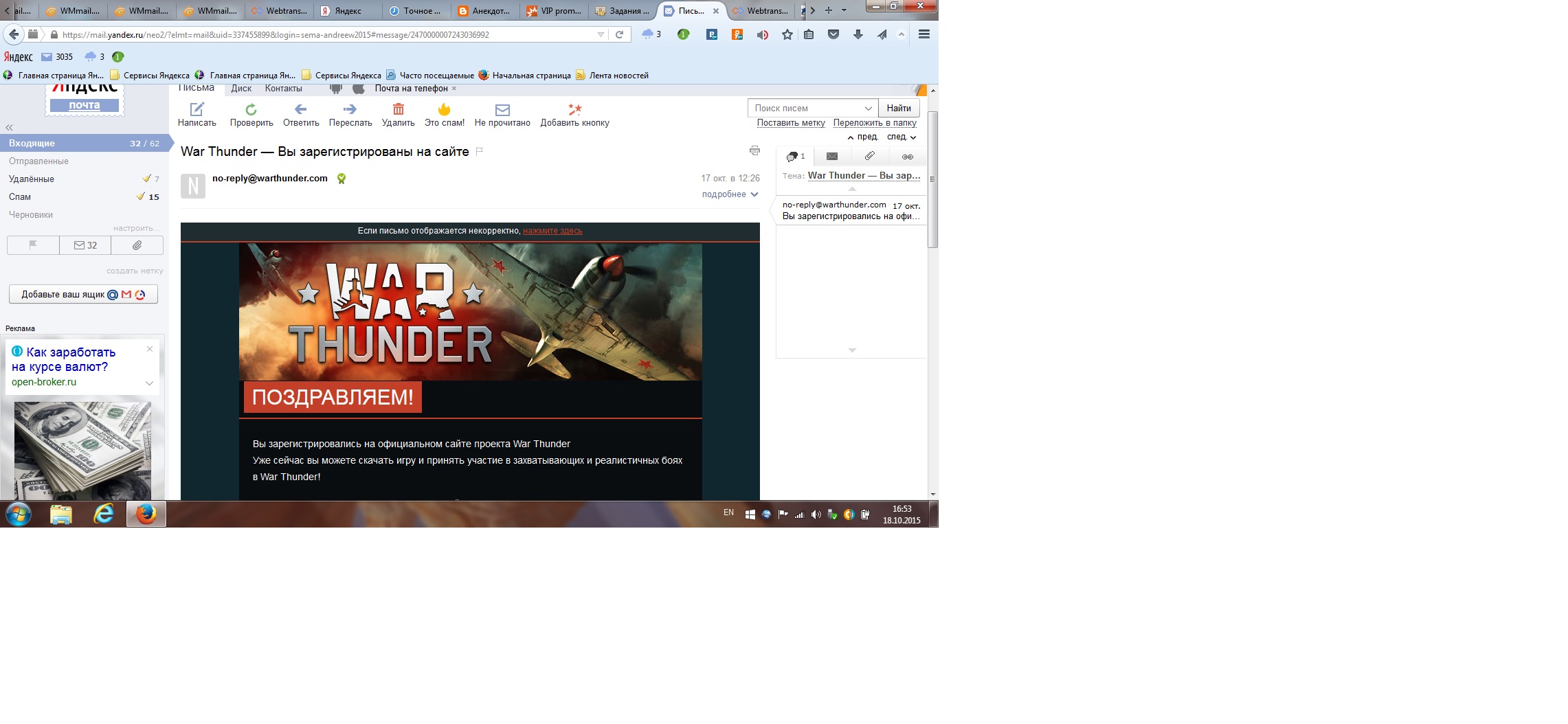The image size is (1568, 724).
Task: Forward the letter with Переслать
Action: (350, 109)
